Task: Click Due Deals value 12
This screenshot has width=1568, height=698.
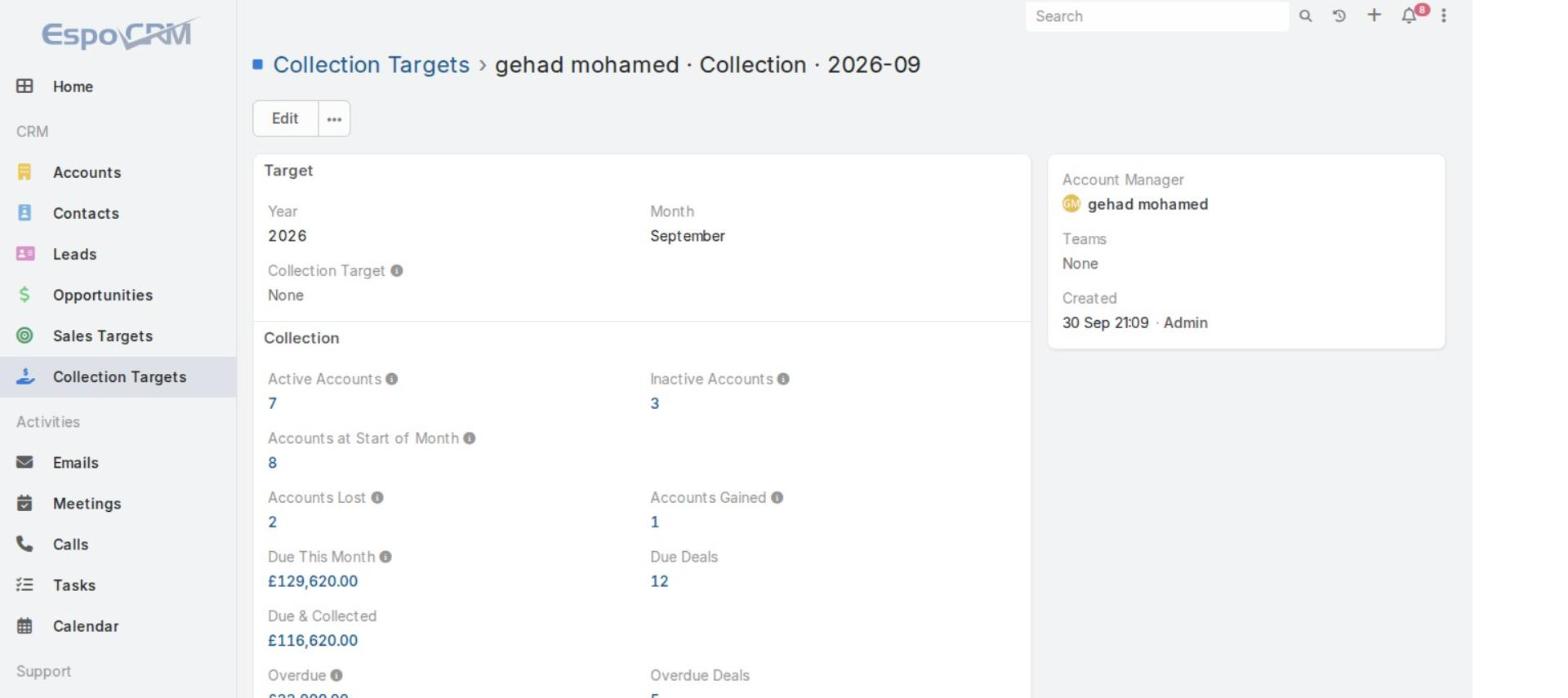Action: click(659, 581)
